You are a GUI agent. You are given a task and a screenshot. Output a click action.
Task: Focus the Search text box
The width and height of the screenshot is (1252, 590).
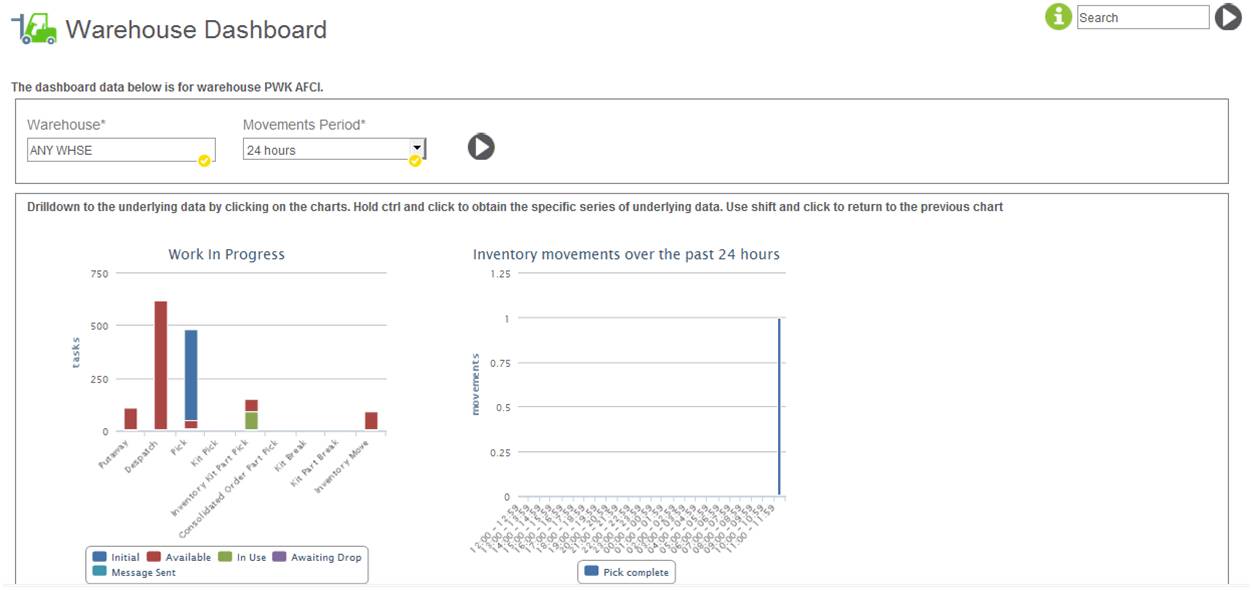pos(1143,17)
